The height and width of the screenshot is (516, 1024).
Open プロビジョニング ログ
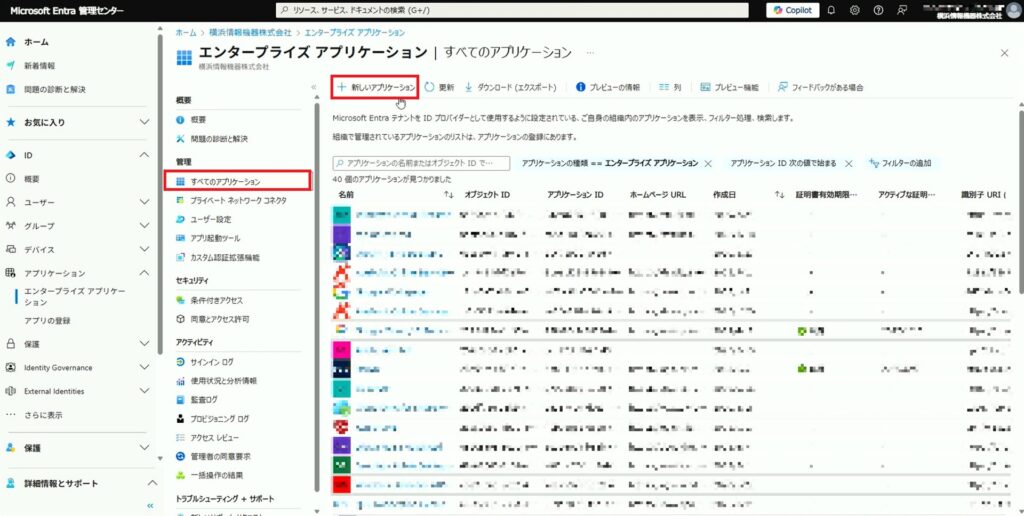pyautogui.click(x=219, y=419)
